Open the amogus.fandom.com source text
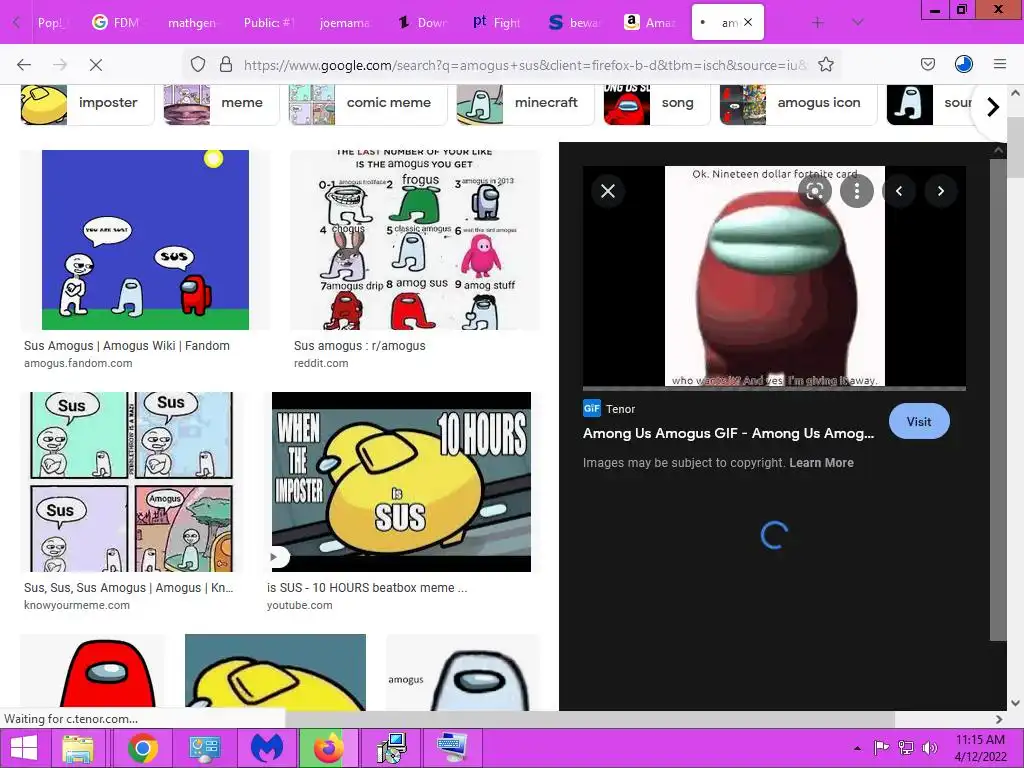 (78, 363)
